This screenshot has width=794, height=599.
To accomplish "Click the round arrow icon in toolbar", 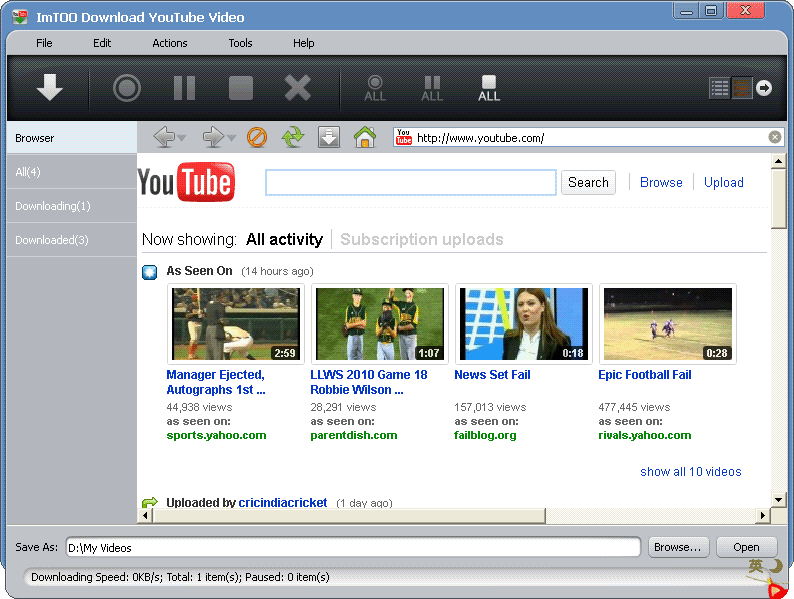I will point(764,88).
